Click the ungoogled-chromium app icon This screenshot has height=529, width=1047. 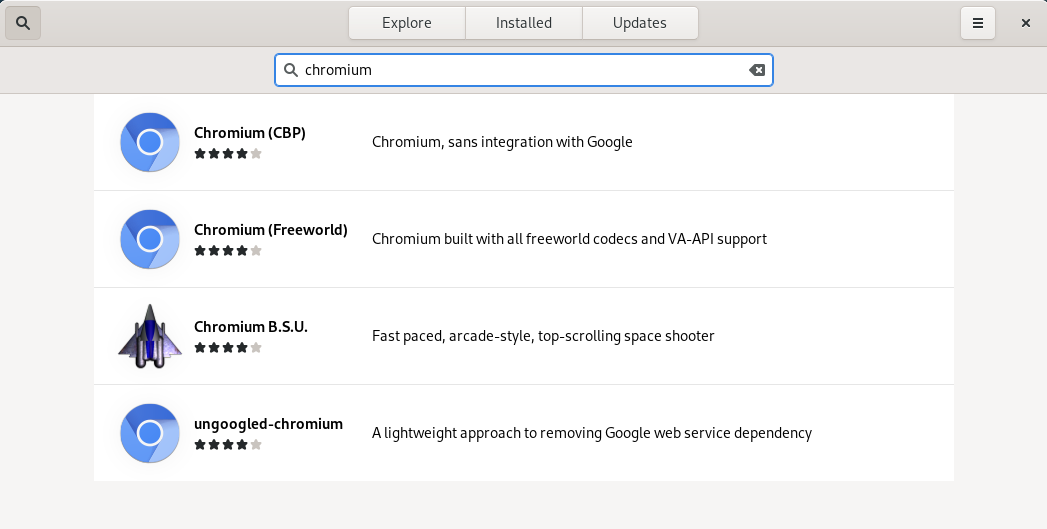click(x=150, y=433)
